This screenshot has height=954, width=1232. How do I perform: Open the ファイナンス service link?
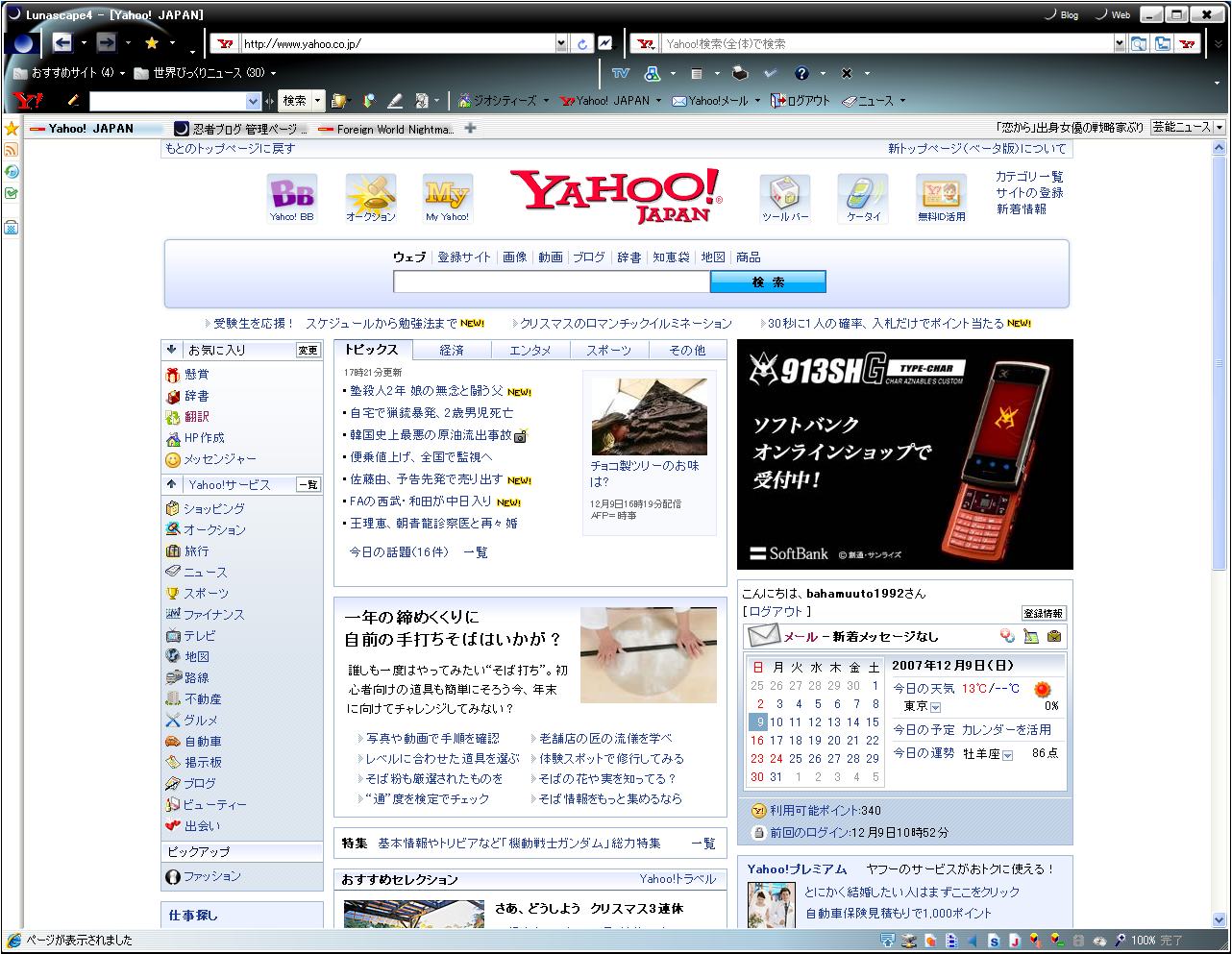coord(214,614)
